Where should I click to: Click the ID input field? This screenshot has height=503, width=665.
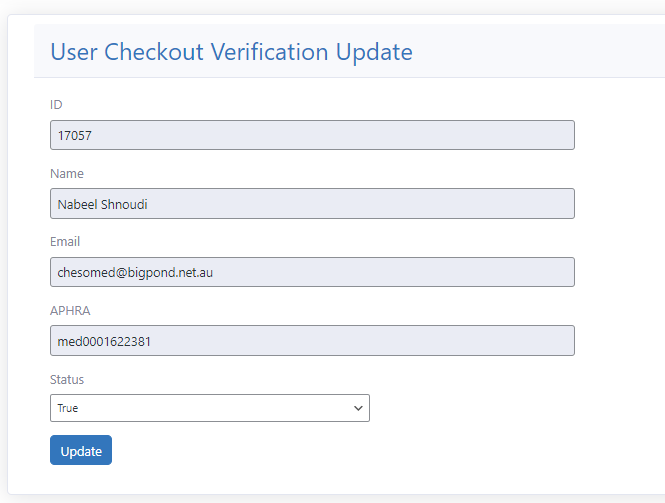[x=312, y=136]
